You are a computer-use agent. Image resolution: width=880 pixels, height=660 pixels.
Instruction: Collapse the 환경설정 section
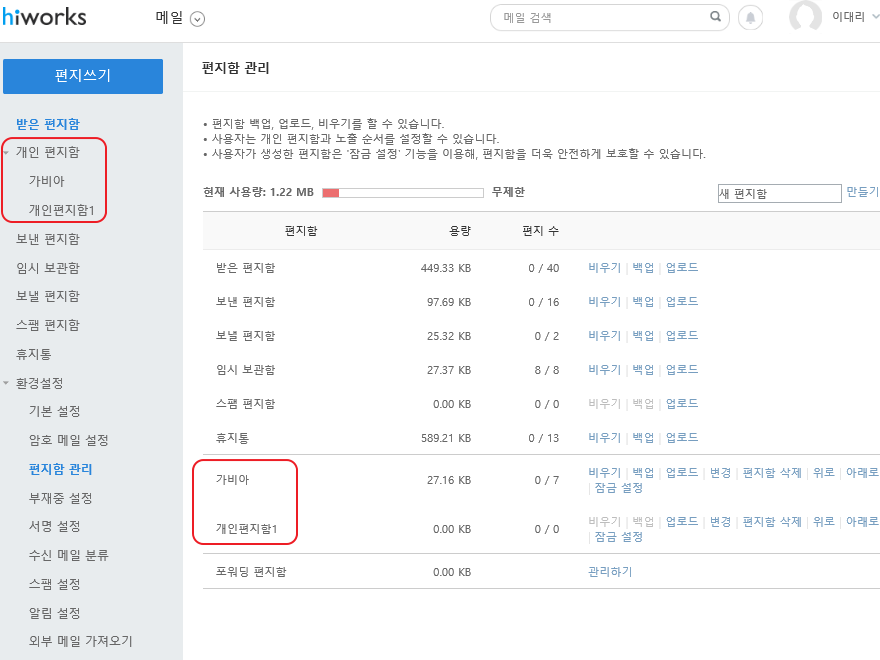pyautogui.click(x=6, y=383)
